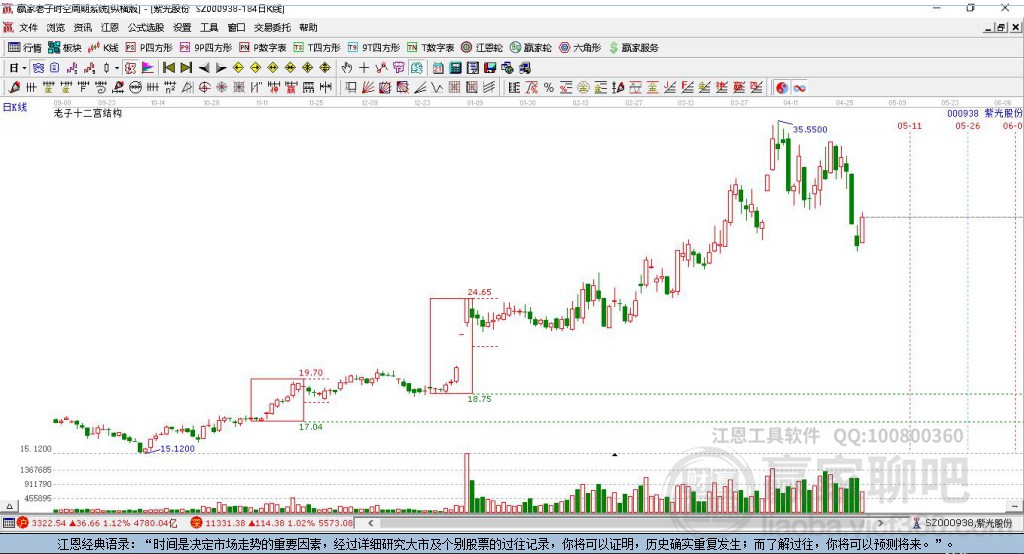This screenshot has height=554, width=1024.
Task: Expand volume panel with triangle button
Action: tap(9, 506)
